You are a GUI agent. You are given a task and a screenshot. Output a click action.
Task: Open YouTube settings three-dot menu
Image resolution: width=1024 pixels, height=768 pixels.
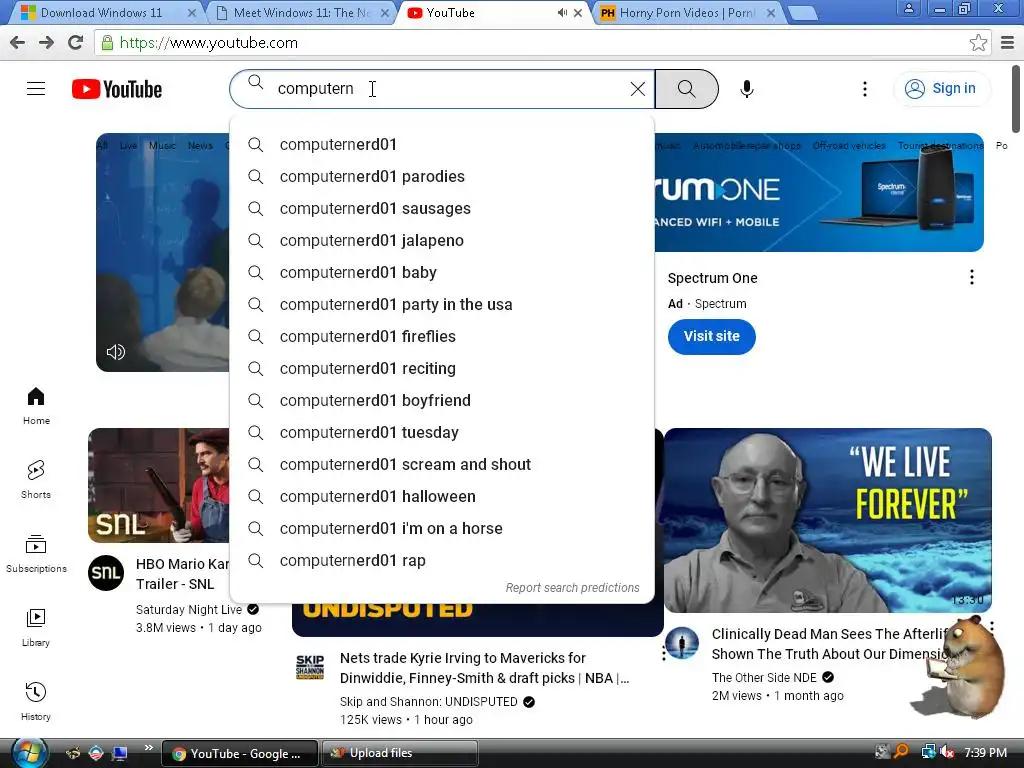point(865,89)
